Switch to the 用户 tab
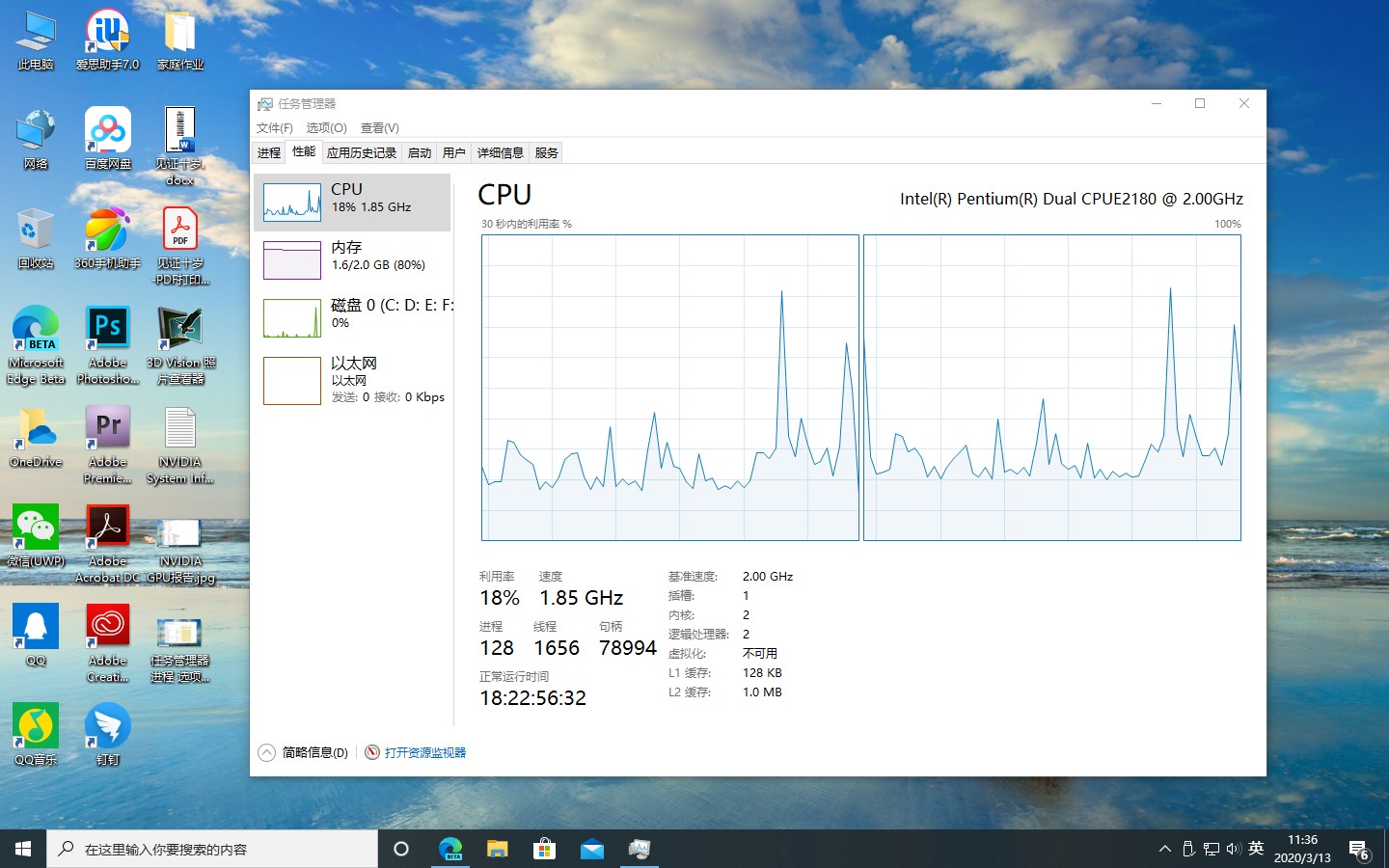The image size is (1389, 868). point(454,152)
